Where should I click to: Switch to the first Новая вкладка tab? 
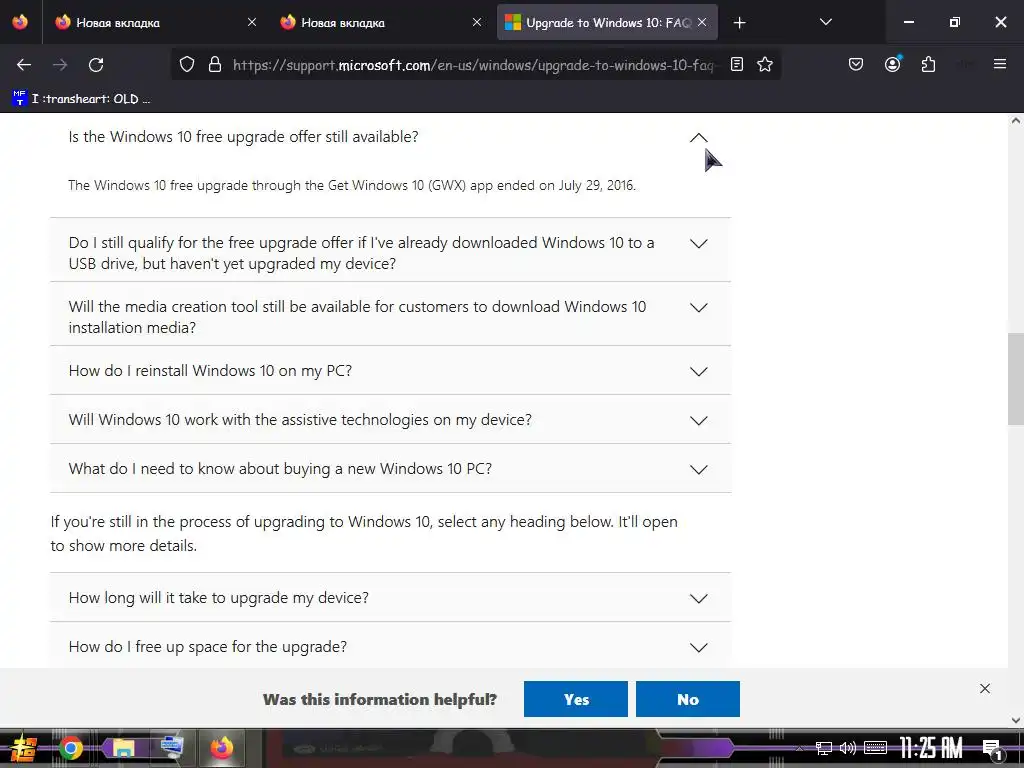tap(155, 23)
